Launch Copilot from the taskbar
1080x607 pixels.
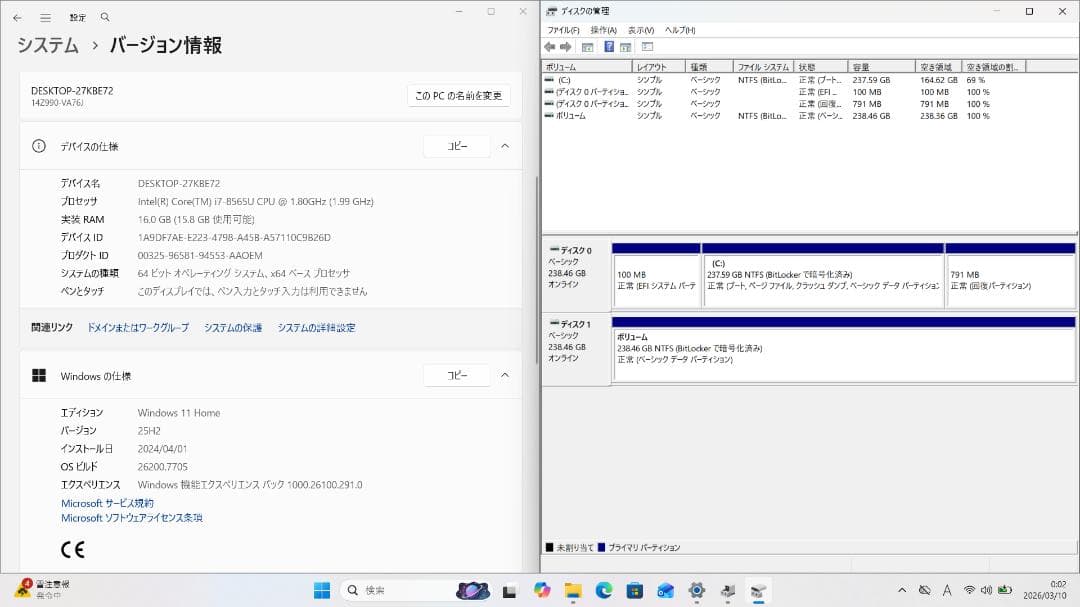tap(542, 590)
